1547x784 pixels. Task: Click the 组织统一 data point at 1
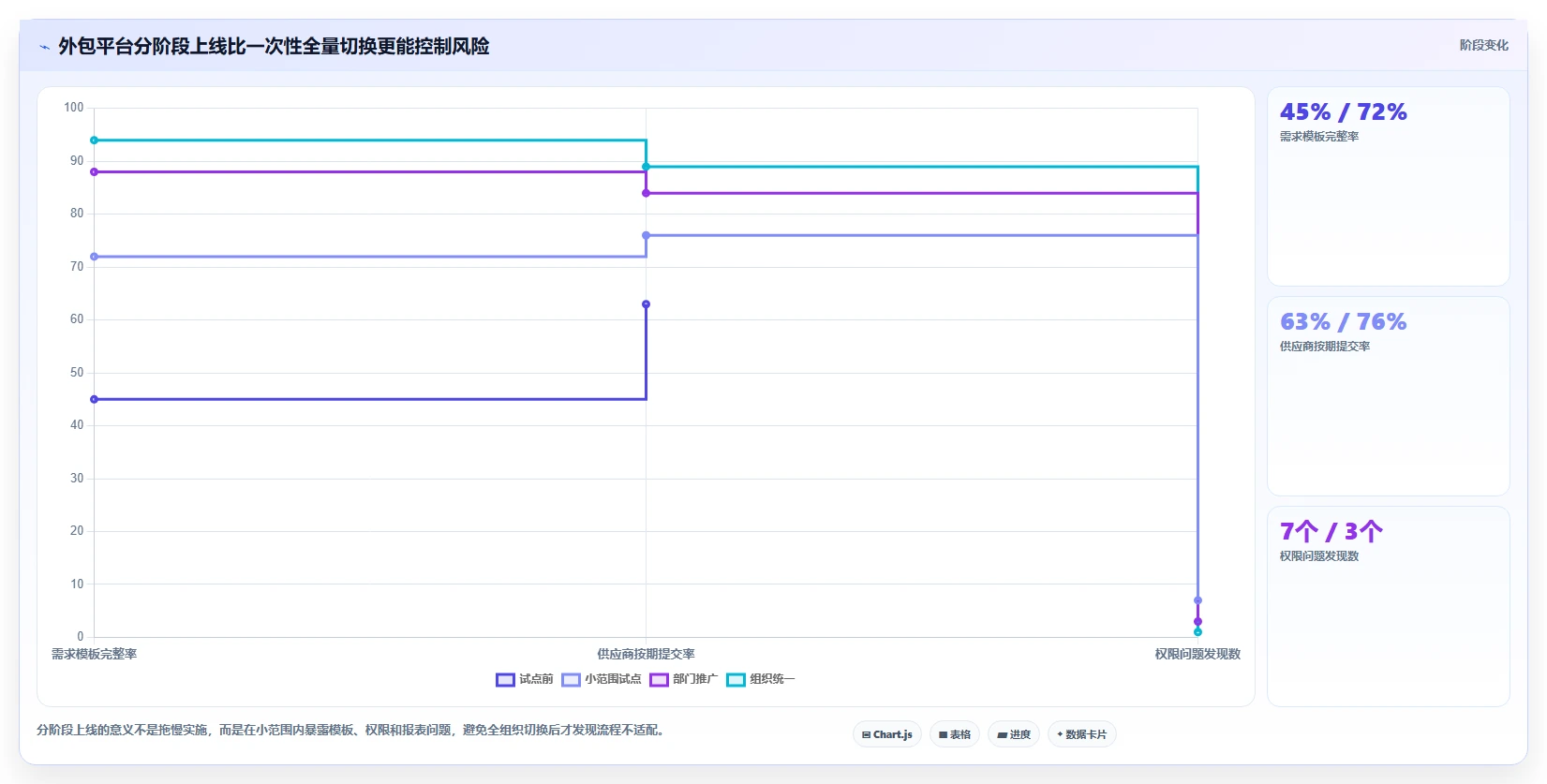[1197, 632]
